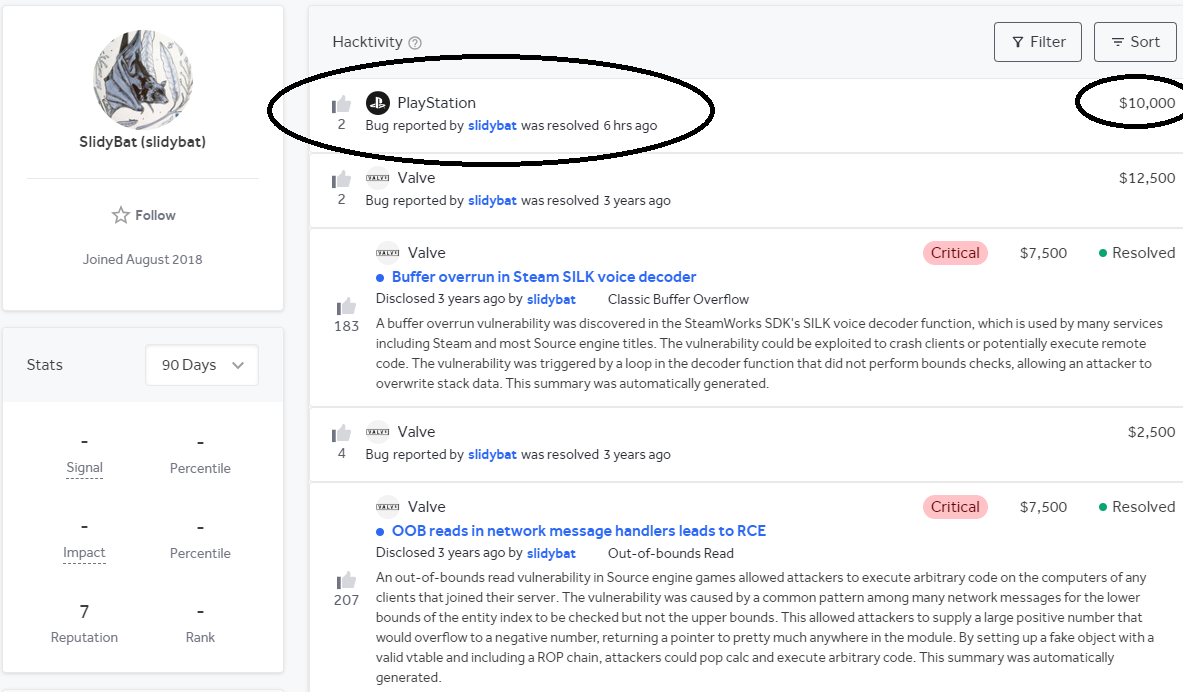Follow the SlidyBat profile

[143, 215]
